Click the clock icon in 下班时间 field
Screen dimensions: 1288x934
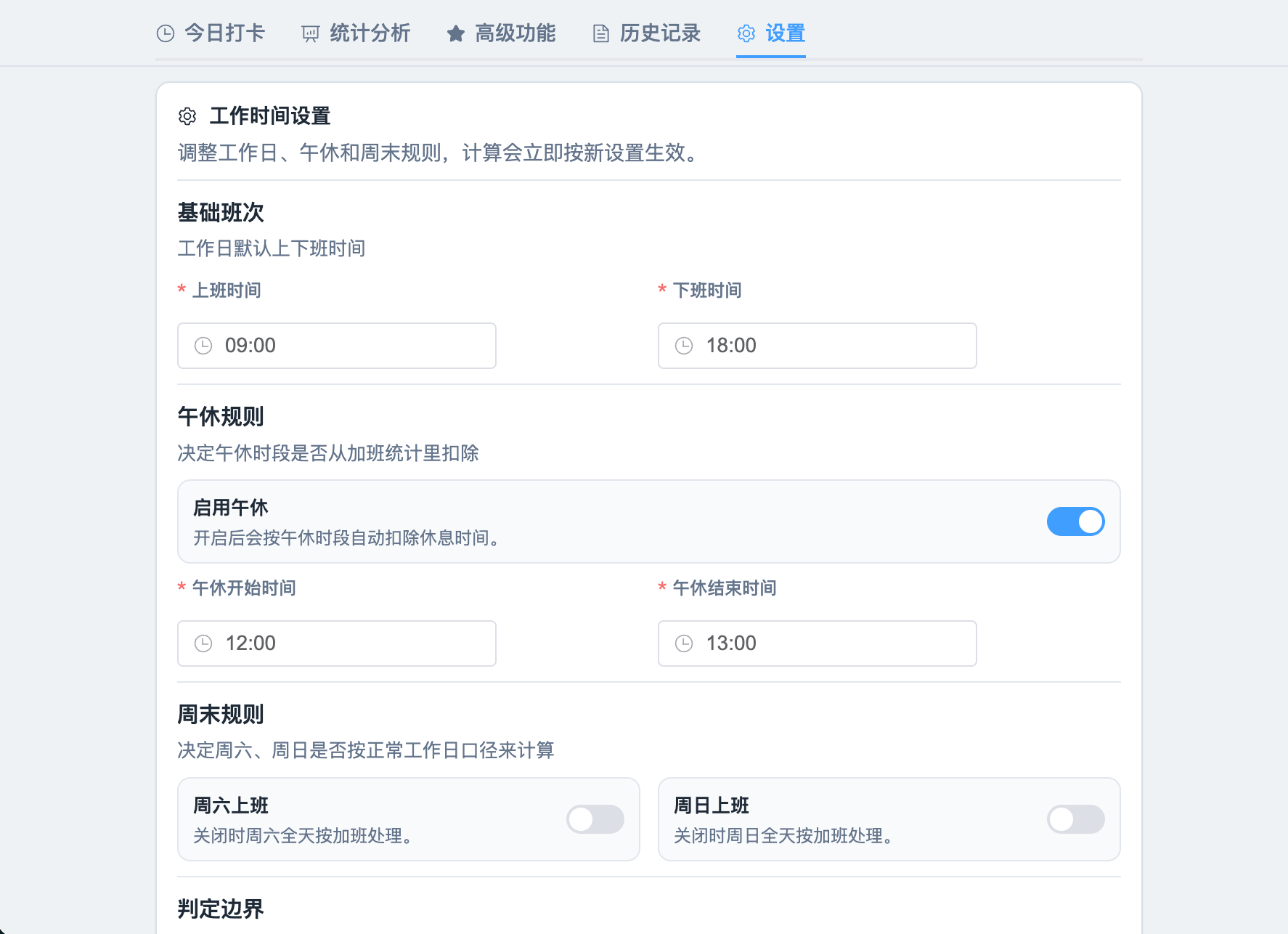[684, 346]
